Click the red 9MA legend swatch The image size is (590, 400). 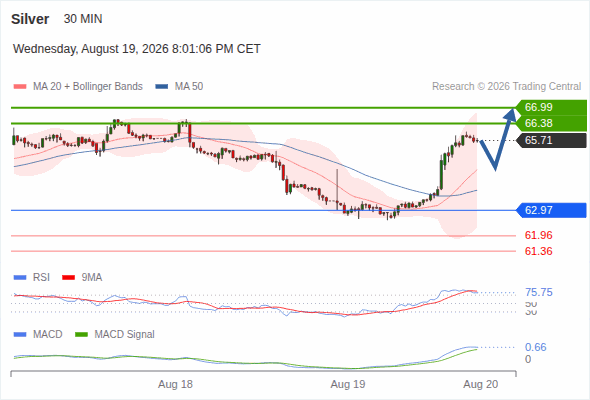[x=68, y=278]
